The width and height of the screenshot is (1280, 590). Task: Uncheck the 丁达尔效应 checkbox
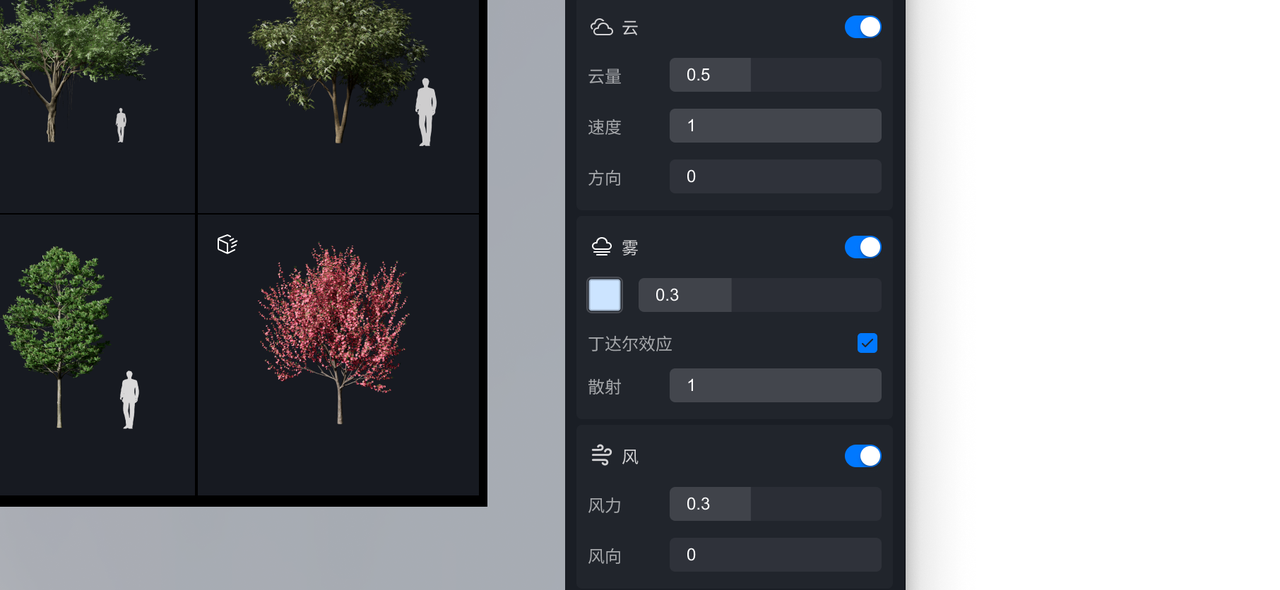867,343
